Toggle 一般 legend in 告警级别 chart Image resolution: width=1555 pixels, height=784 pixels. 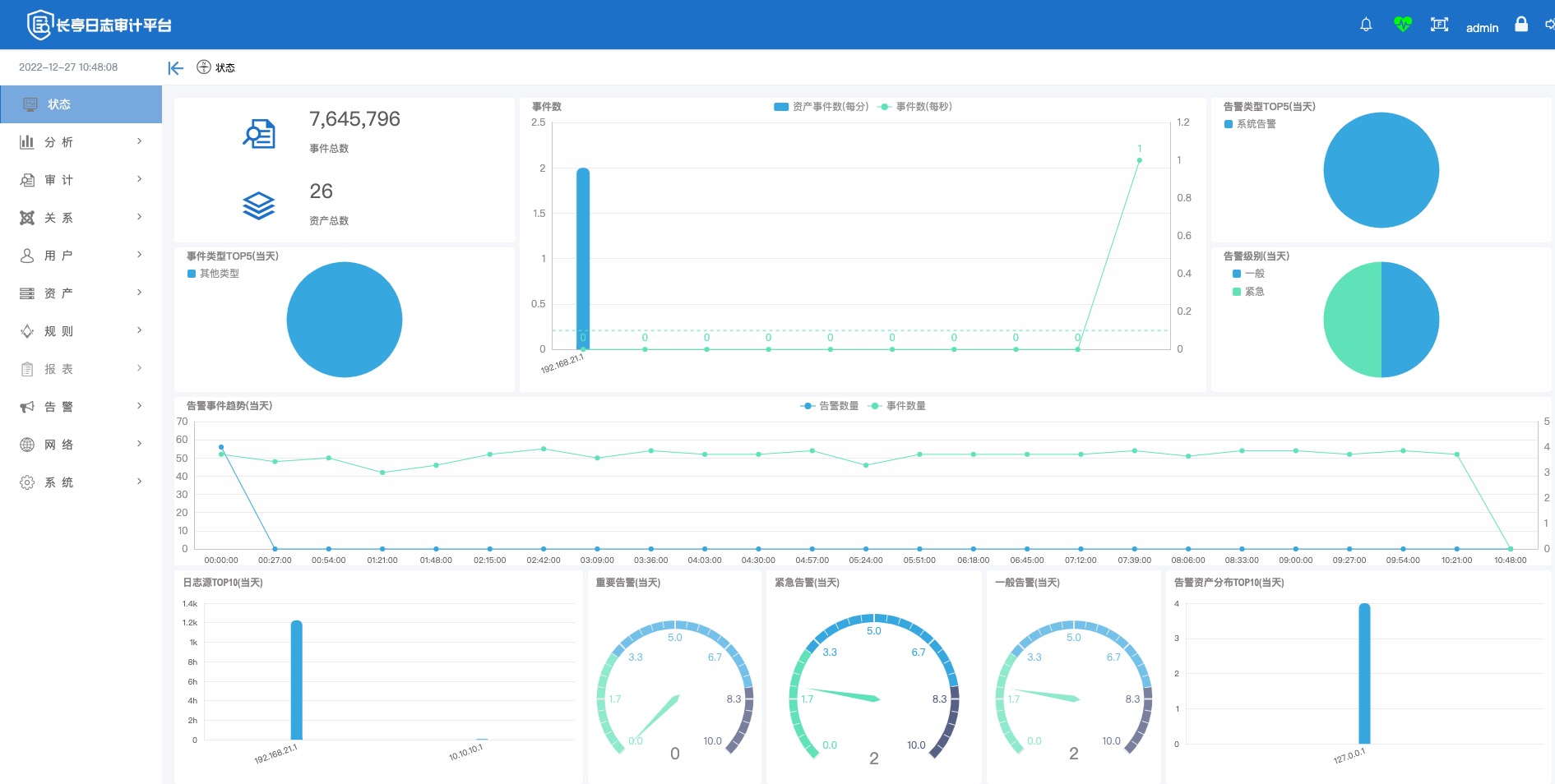1248,274
